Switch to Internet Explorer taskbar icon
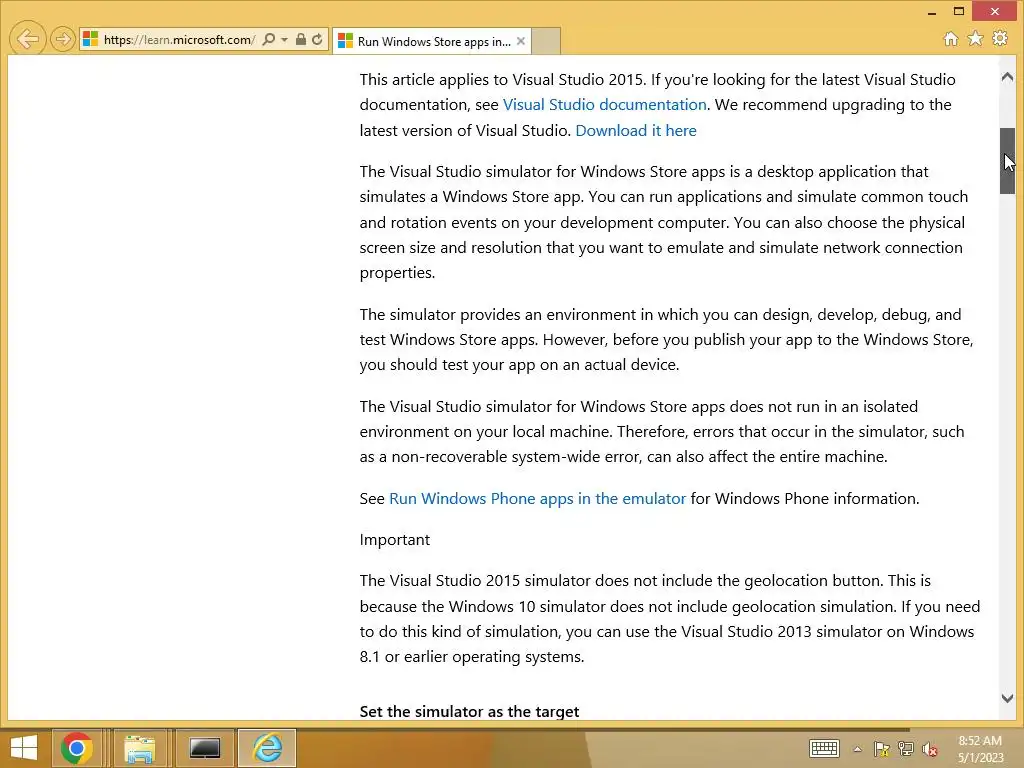This screenshot has width=1024, height=768. click(x=268, y=748)
